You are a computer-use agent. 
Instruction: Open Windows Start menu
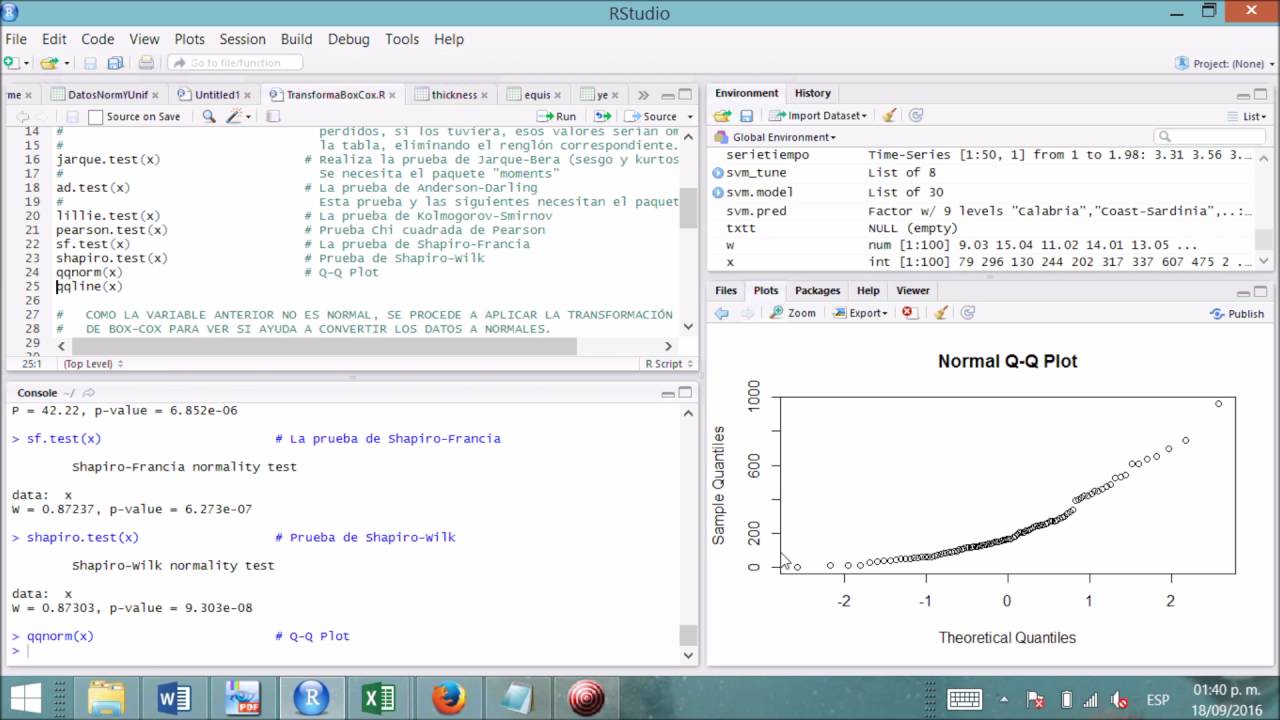[x=24, y=697]
